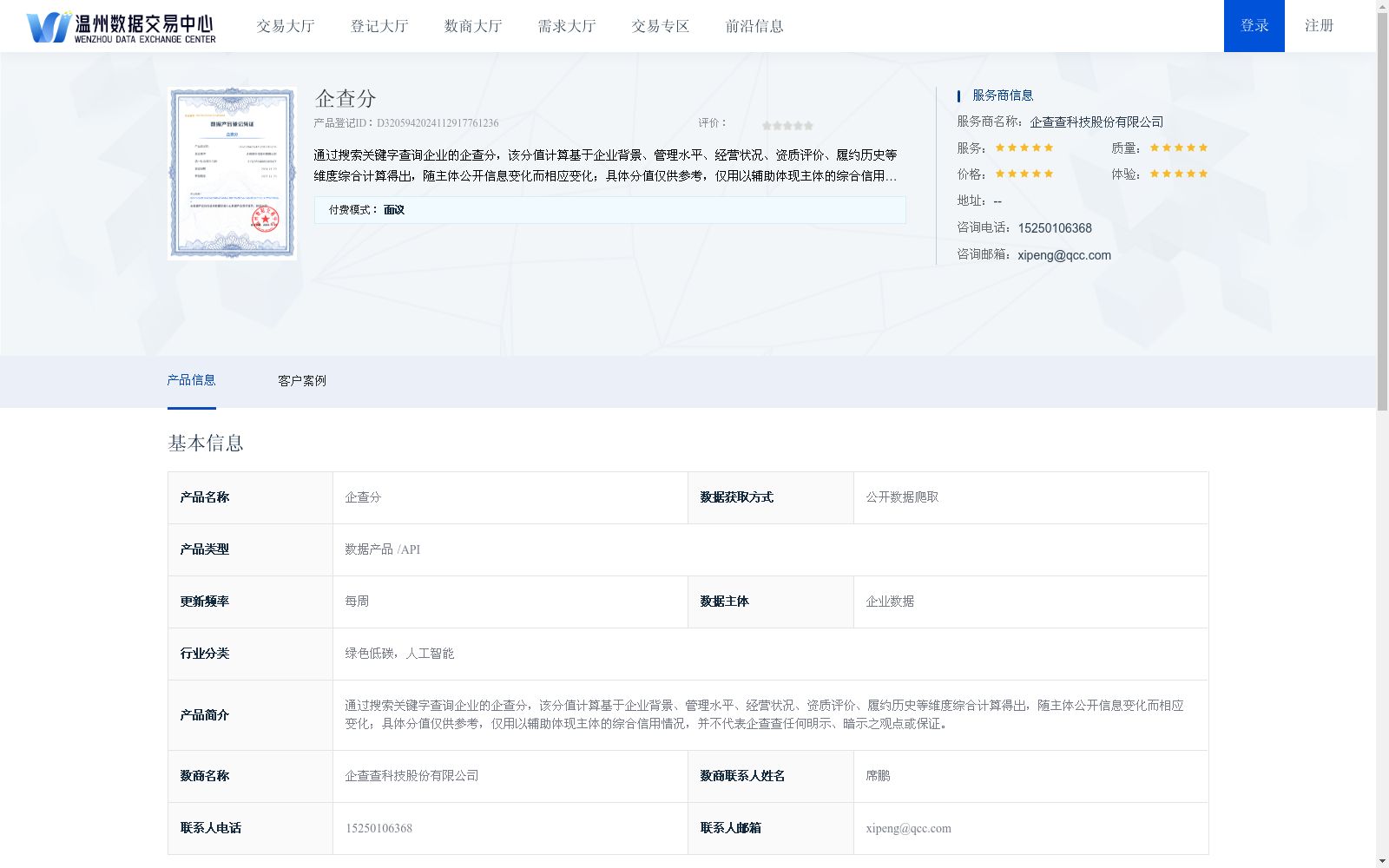This screenshot has width=1389, height=868.
Task: Click the 注册 link
Action: click(1318, 26)
